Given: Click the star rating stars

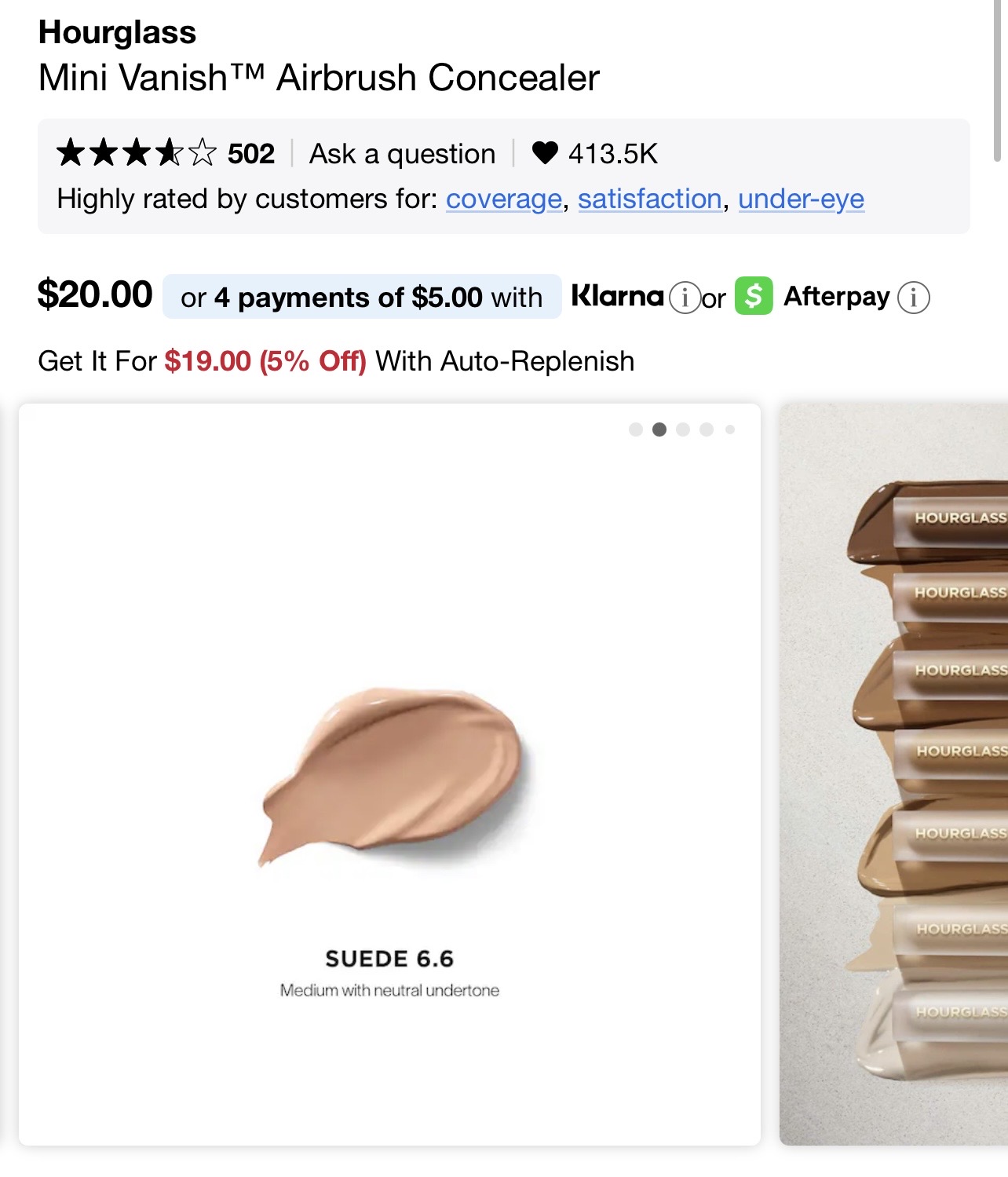Looking at the screenshot, I should tap(136, 152).
